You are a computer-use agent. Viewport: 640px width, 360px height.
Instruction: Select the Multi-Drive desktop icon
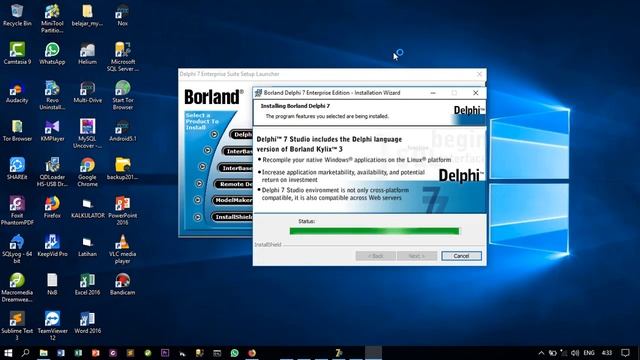(x=87, y=92)
